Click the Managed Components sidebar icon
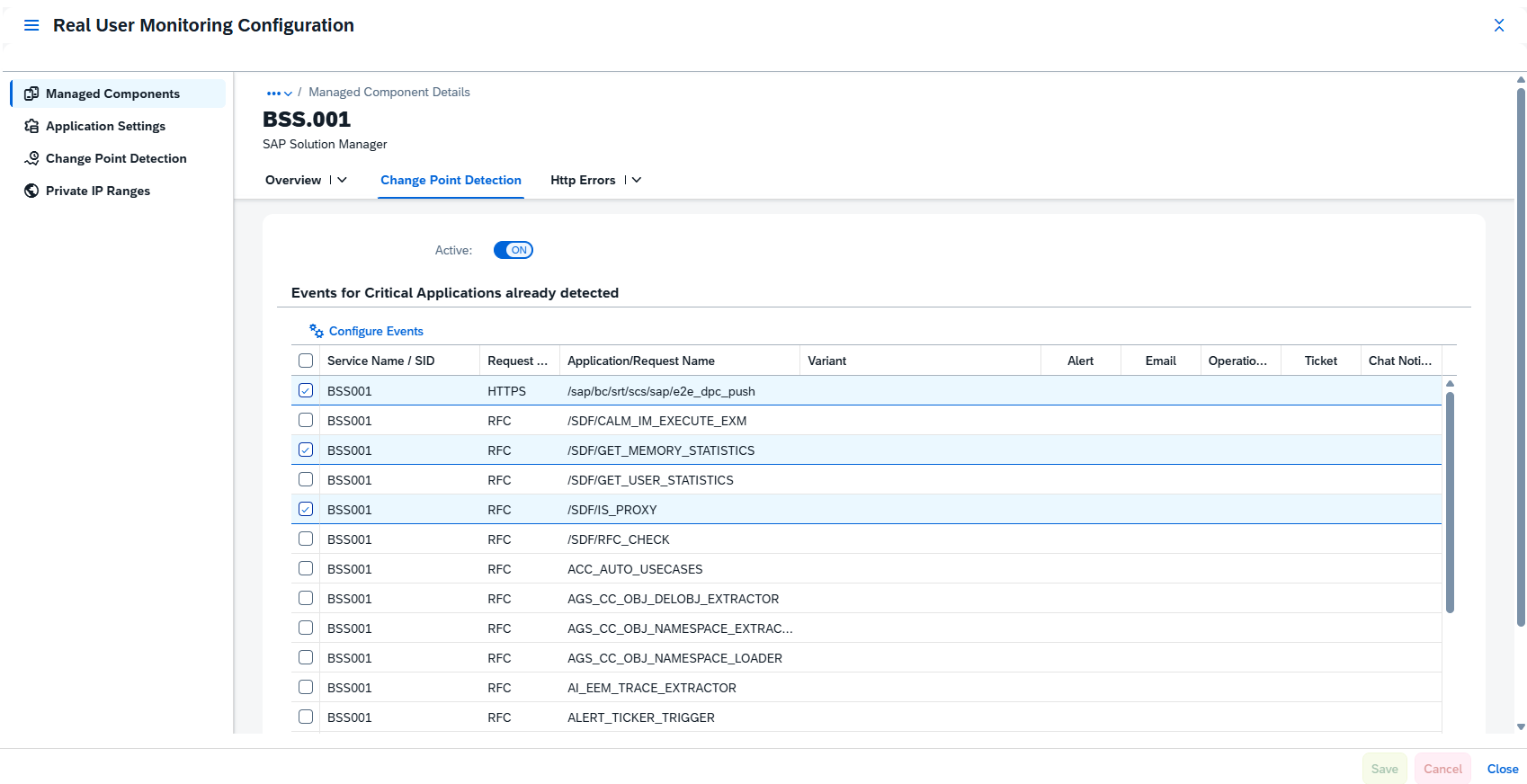The width and height of the screenshot is (1527, 784). coord(31,94)
